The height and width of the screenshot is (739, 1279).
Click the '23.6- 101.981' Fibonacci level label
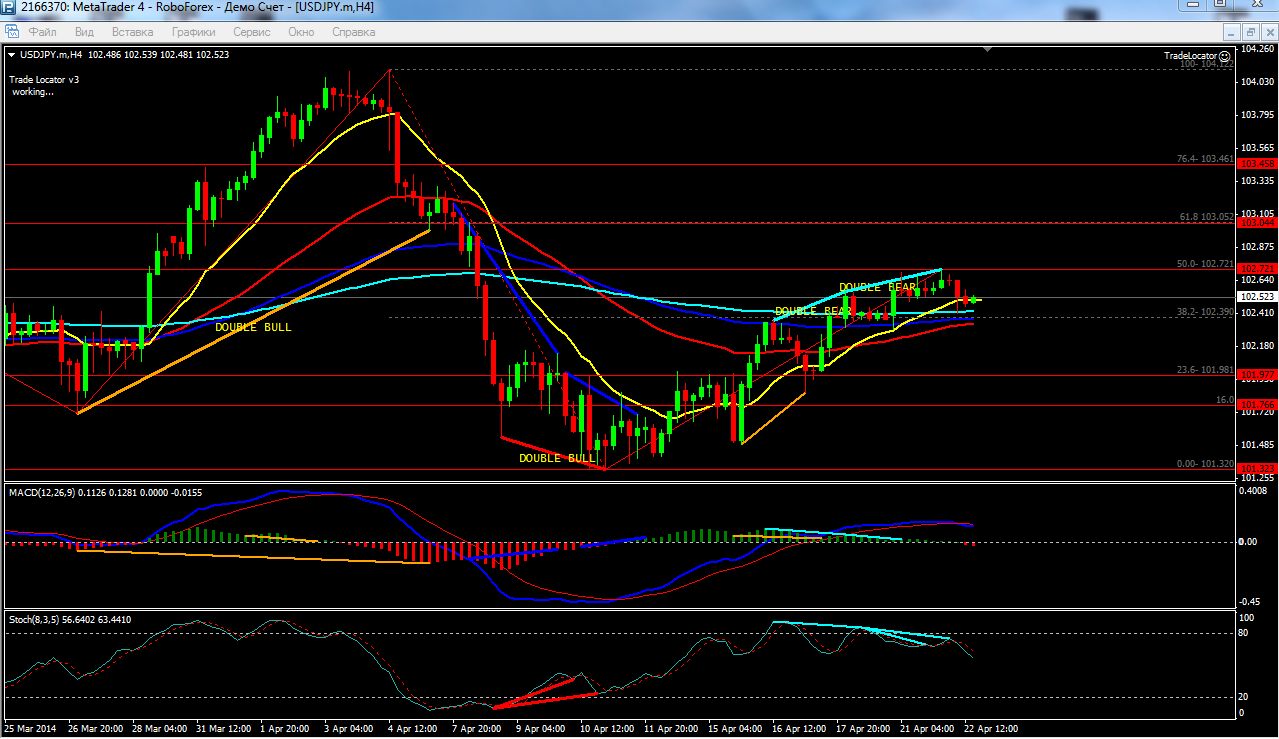pyautogui.click(x=1205, y=370)
